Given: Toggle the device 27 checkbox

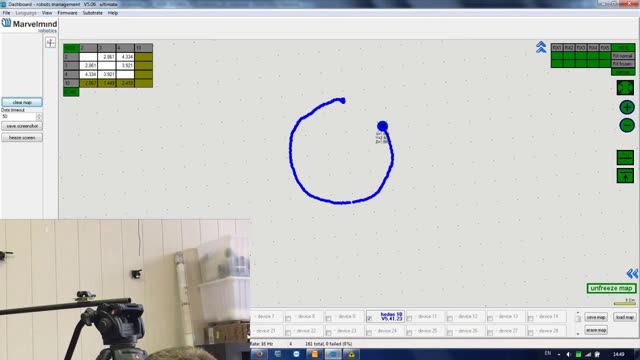Looking at the screenshot, I should pyautogui.click(x=490, y=333).
